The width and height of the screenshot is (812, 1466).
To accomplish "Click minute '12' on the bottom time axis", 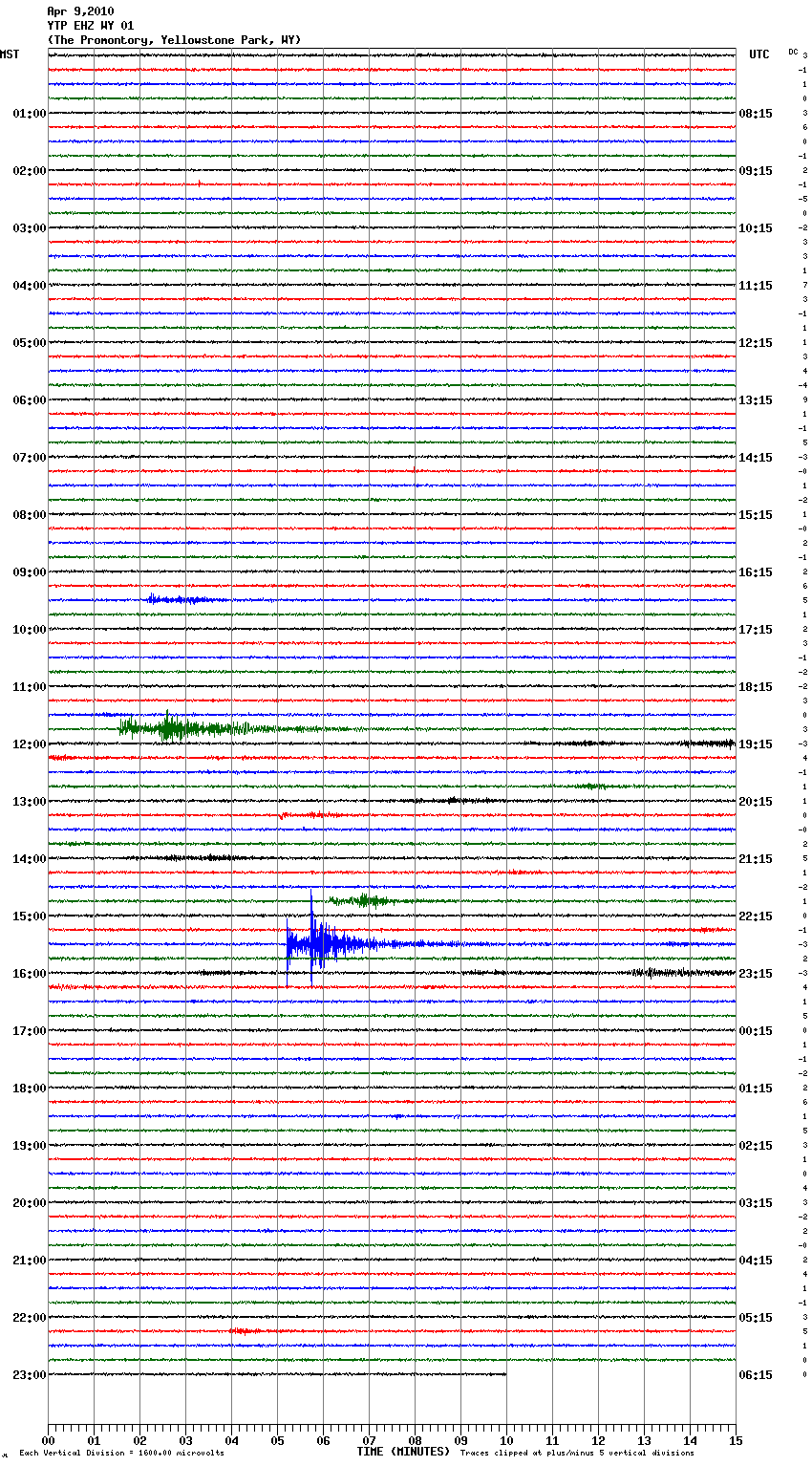I will (598, 1440).
